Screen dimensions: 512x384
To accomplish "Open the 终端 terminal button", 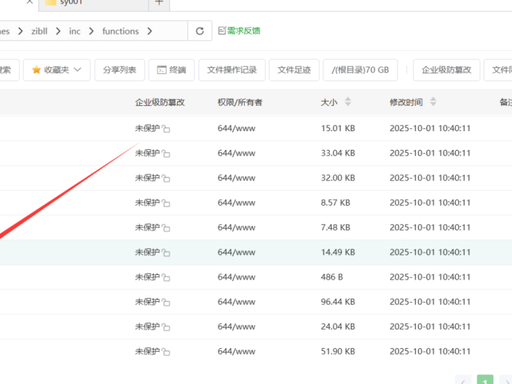I will tap(171, 70).
